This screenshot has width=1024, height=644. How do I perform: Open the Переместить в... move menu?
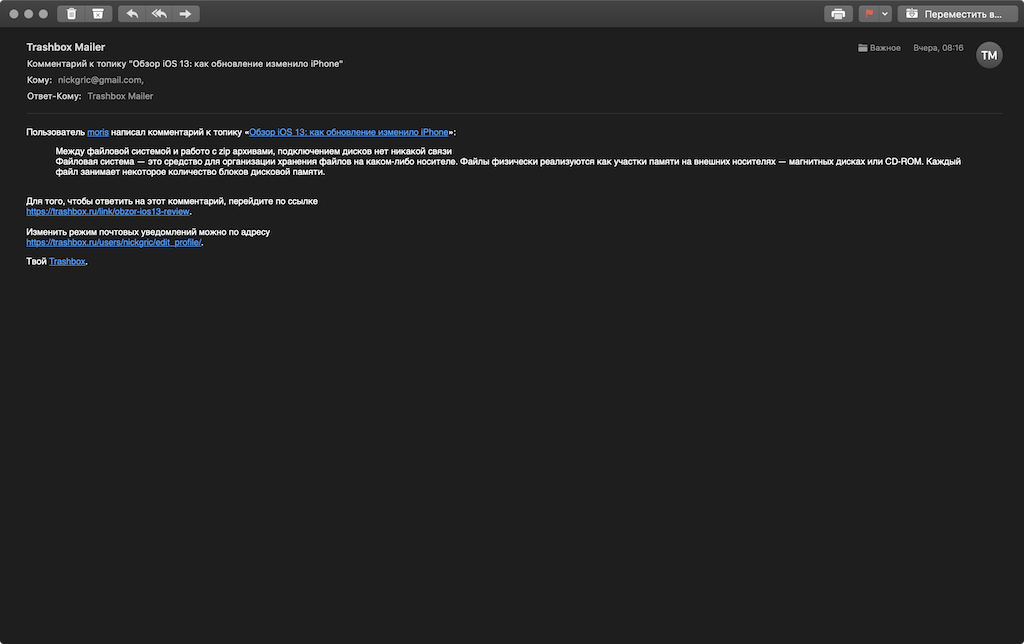tap(957, 14)
